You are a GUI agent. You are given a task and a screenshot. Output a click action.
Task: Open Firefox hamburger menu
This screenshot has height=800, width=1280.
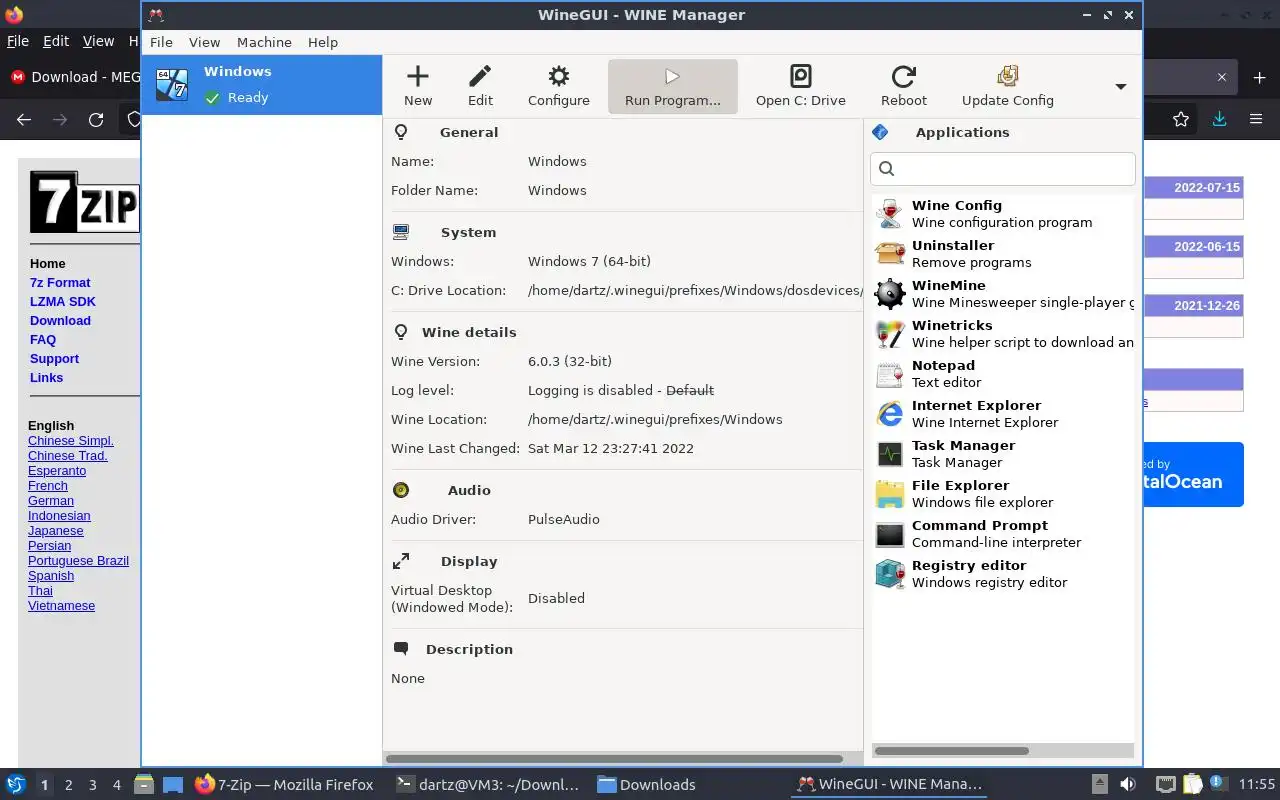click(x=1256, y=119)
